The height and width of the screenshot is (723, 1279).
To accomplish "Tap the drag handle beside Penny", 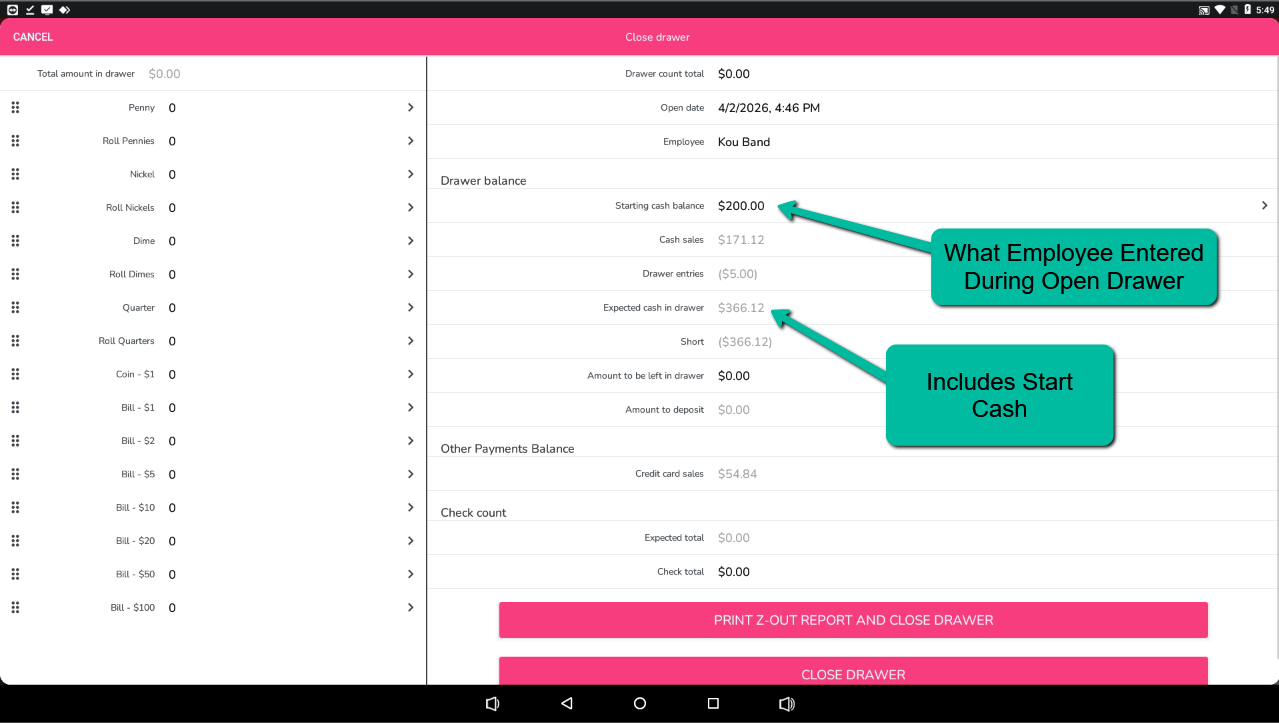I will pos(15,108).
